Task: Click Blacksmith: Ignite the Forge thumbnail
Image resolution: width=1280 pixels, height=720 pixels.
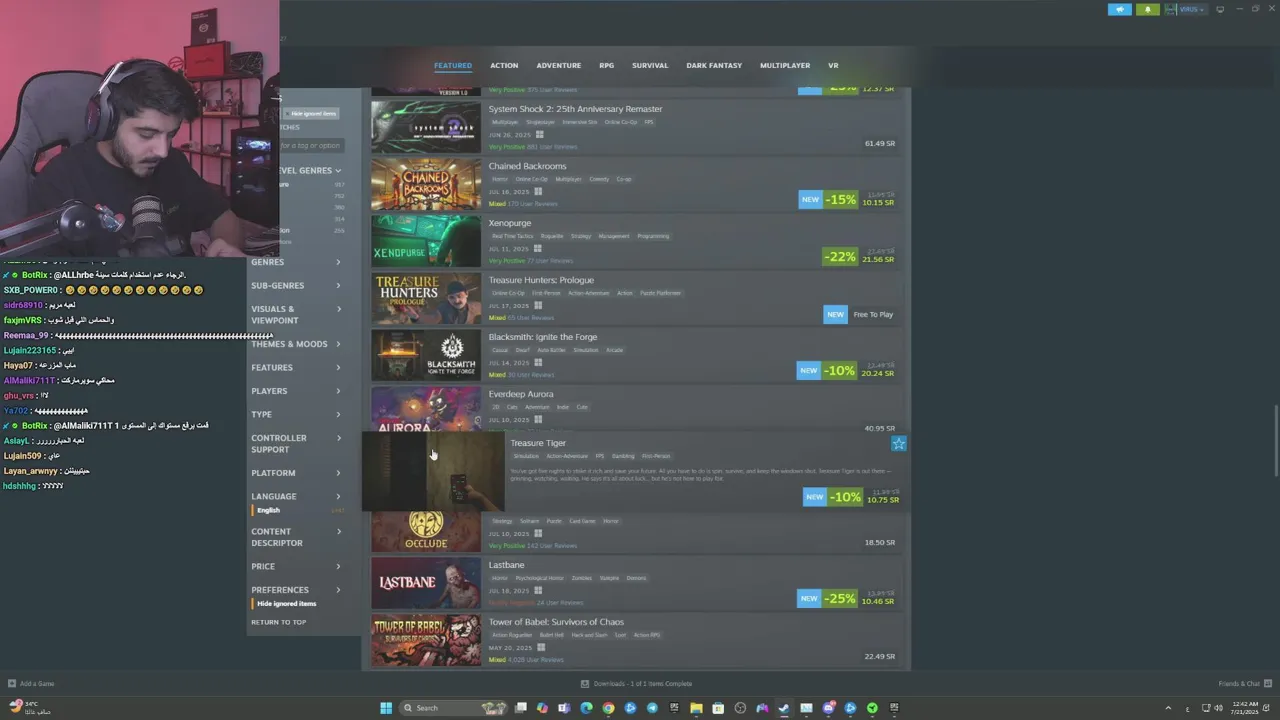Action: coord(426,355)
